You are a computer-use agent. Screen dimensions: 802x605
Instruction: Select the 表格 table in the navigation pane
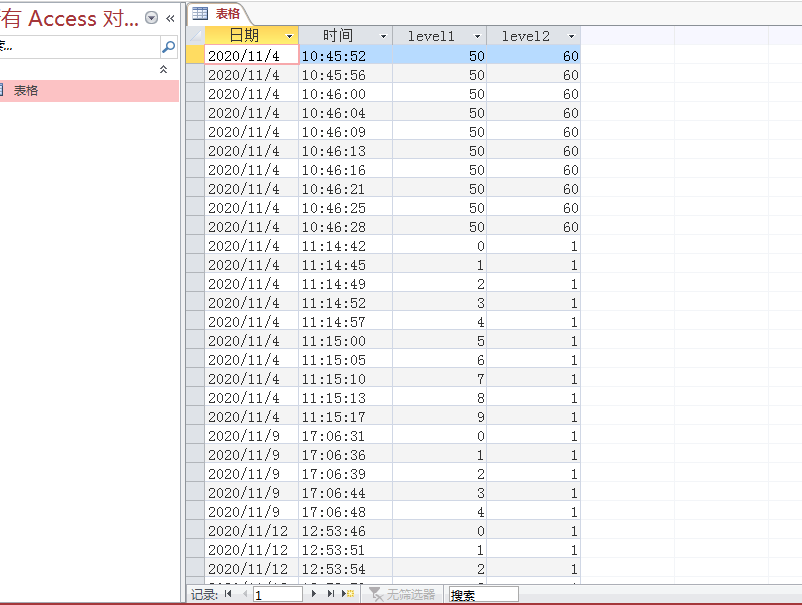coord(88,91)
